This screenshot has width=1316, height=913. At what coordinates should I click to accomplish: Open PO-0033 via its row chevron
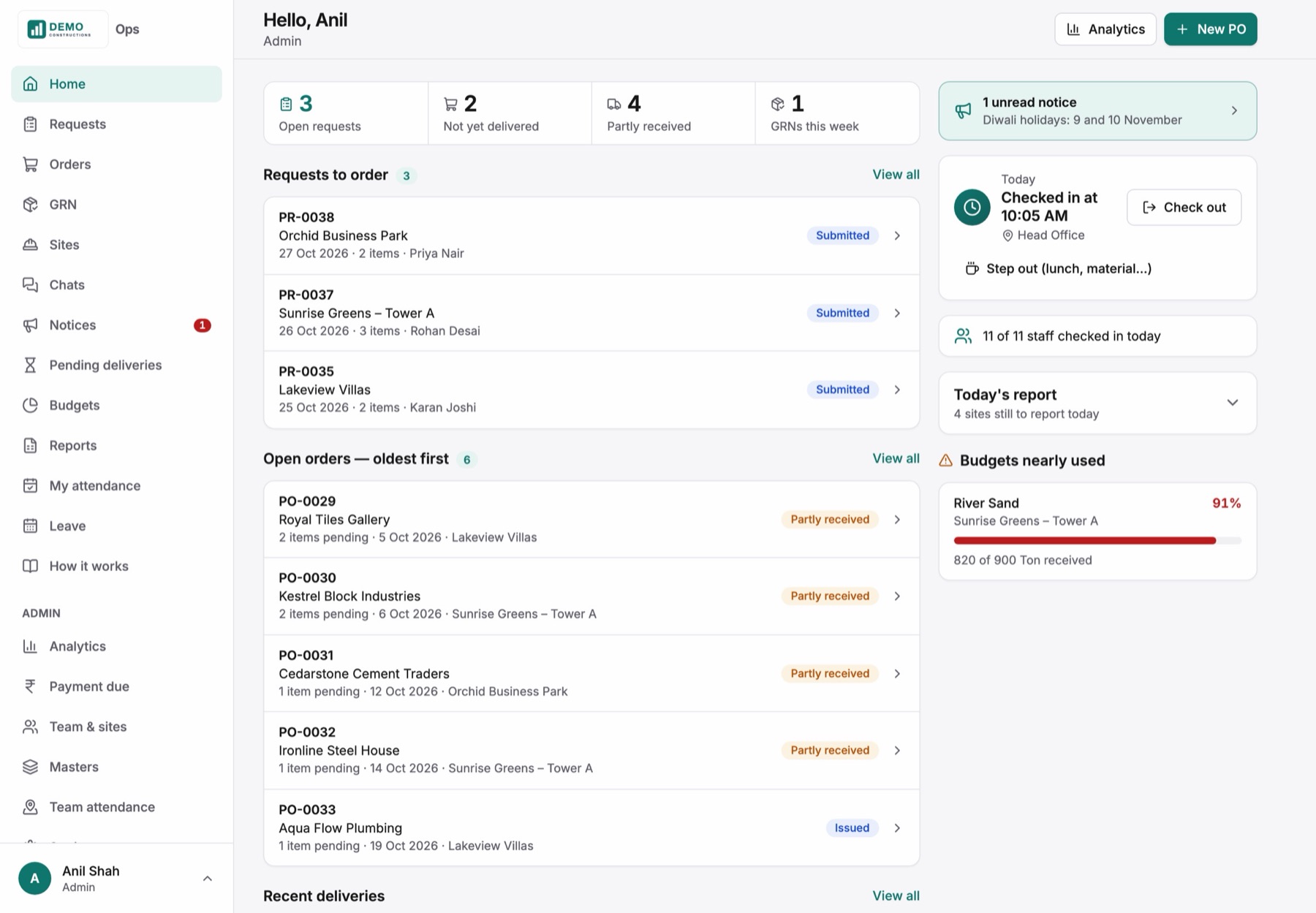pos(897,828)
